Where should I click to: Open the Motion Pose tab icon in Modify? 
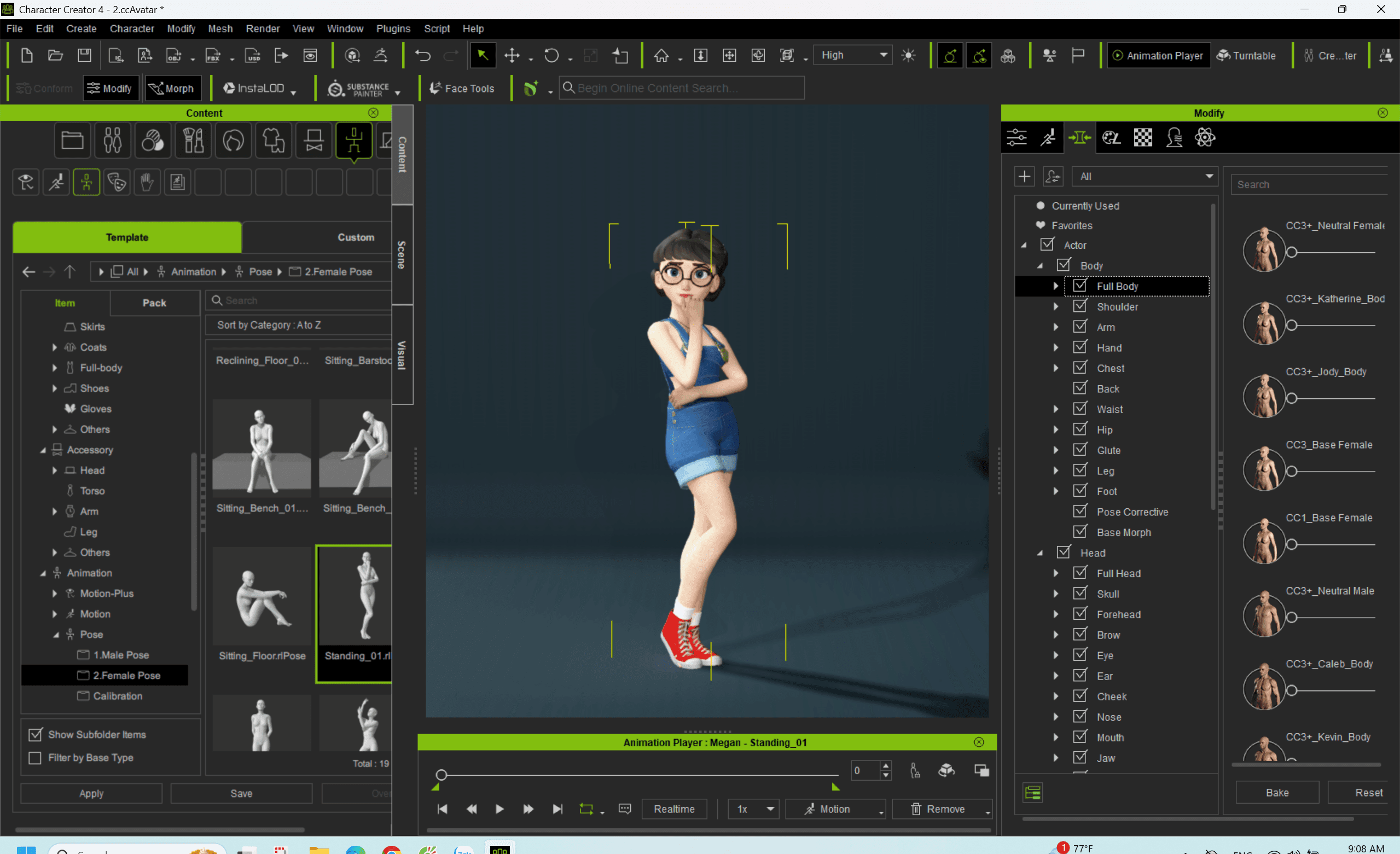(x=1048, y=137)
